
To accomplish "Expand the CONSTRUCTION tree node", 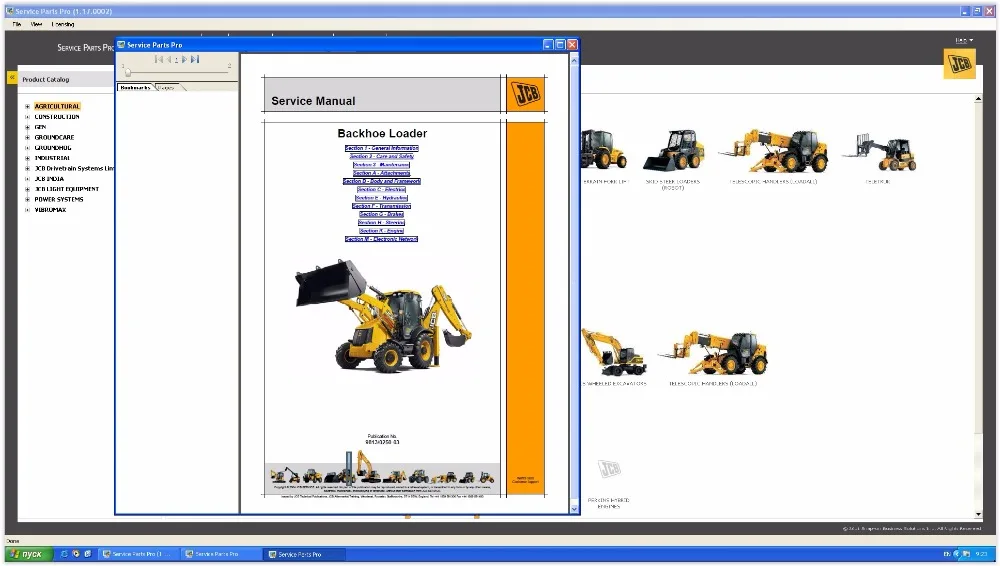I will tap(27, 117).
